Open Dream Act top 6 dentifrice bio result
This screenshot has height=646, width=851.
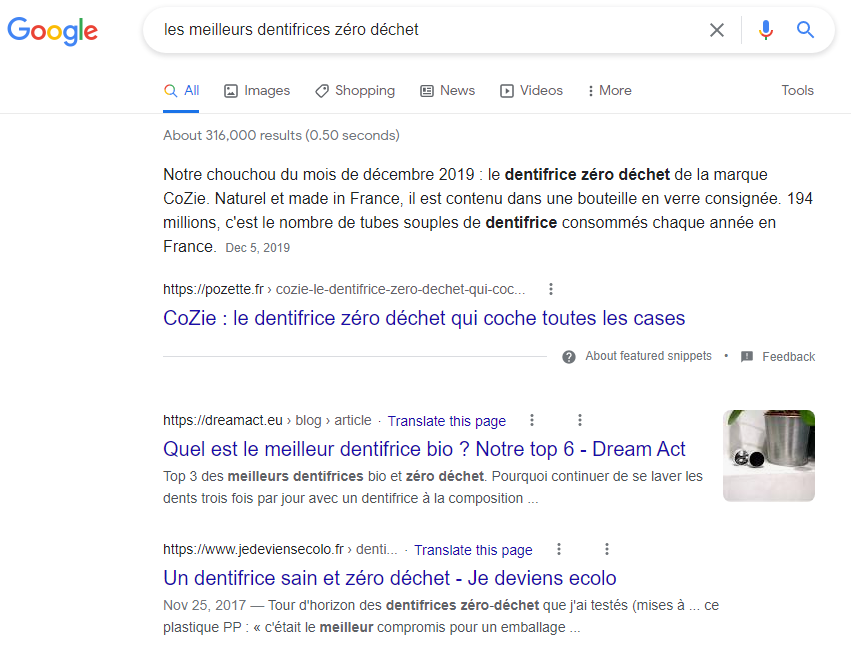(x=424, y=449)
